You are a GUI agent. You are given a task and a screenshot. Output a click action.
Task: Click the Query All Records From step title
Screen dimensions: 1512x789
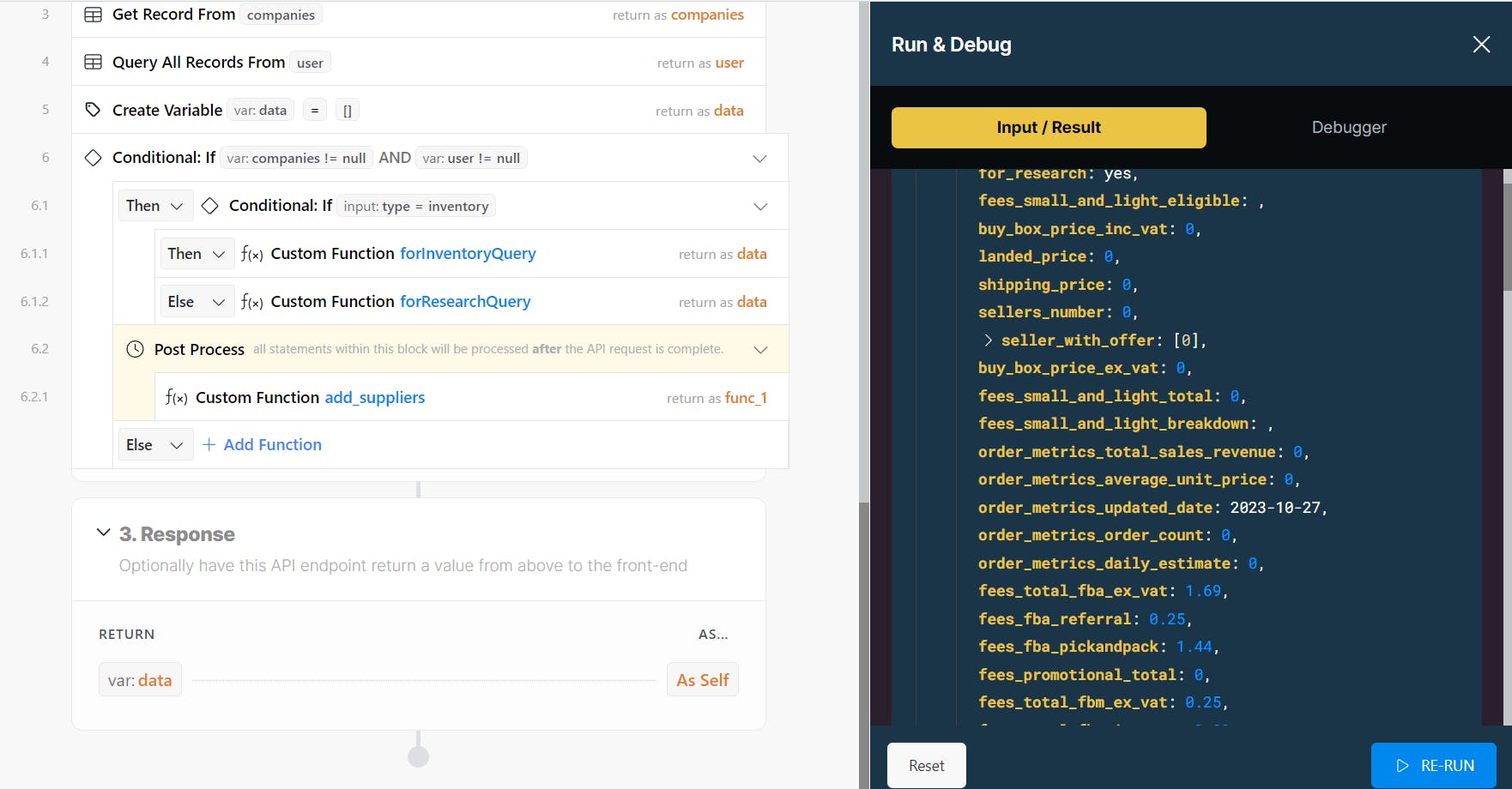pyautogui.click(x=198, y=63)
